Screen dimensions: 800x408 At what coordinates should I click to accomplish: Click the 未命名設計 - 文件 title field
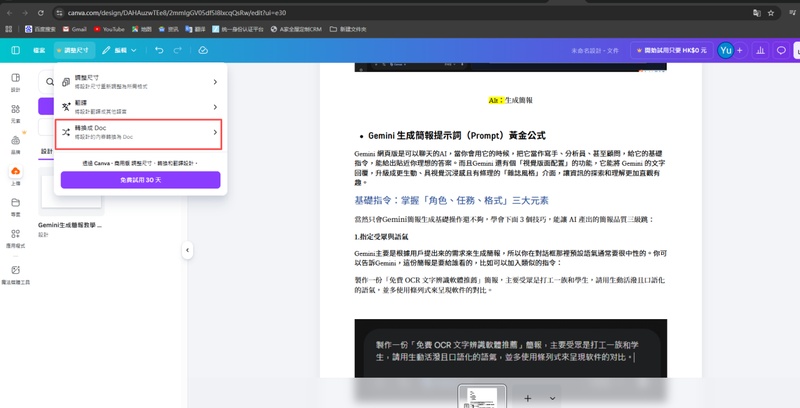coord(595,50)
